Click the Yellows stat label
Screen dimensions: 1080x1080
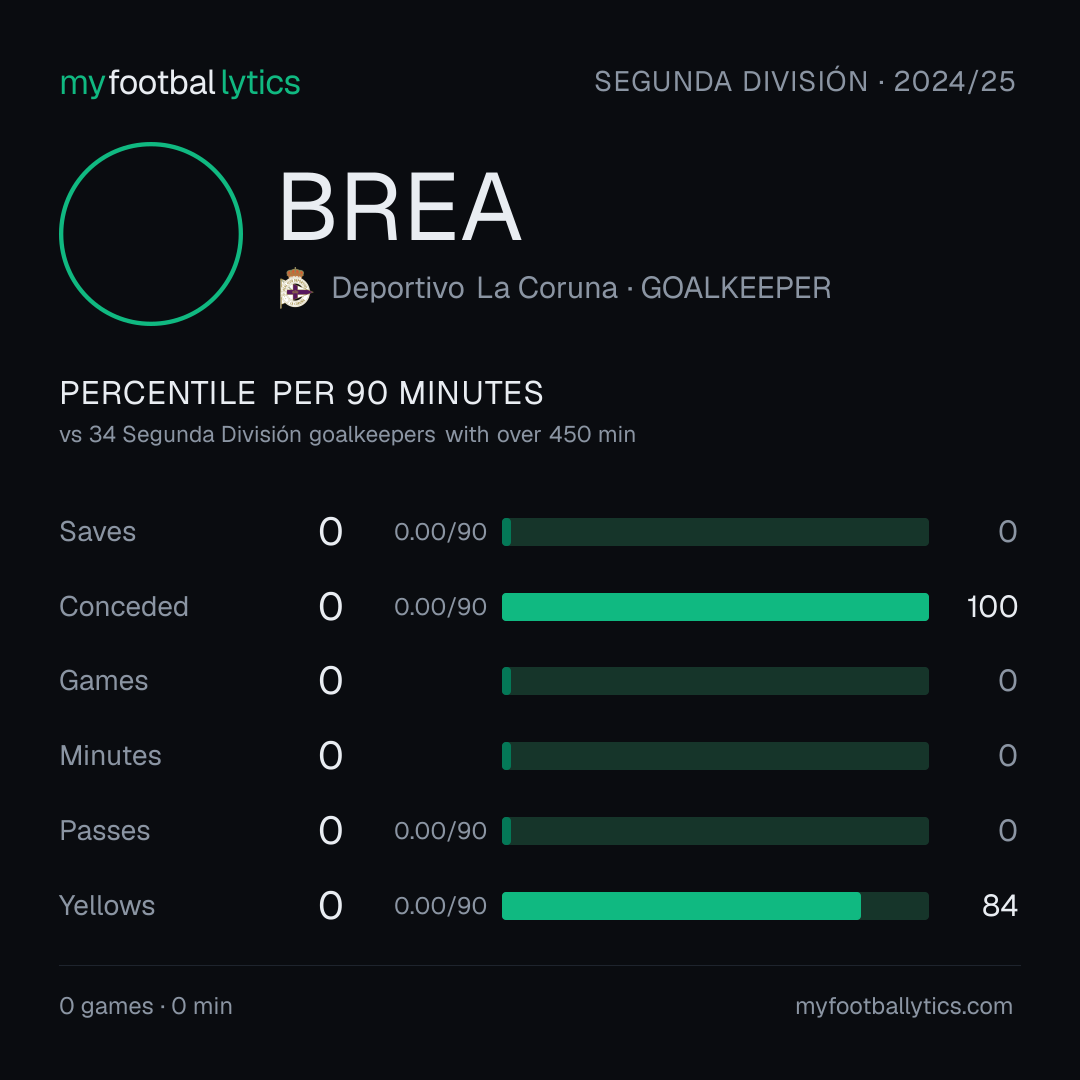[107, 906]
